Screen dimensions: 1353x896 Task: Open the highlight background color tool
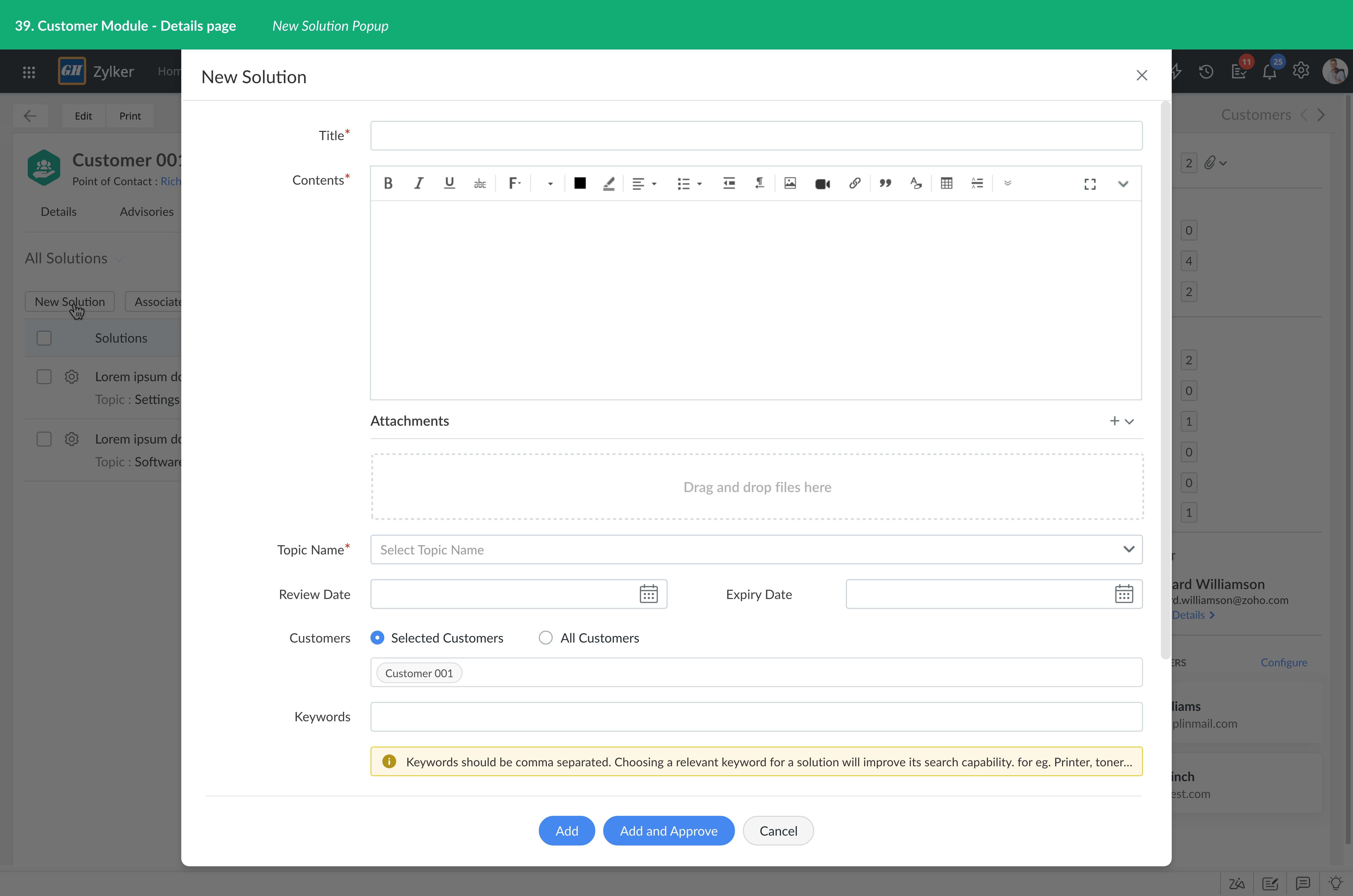click(609, 183)
